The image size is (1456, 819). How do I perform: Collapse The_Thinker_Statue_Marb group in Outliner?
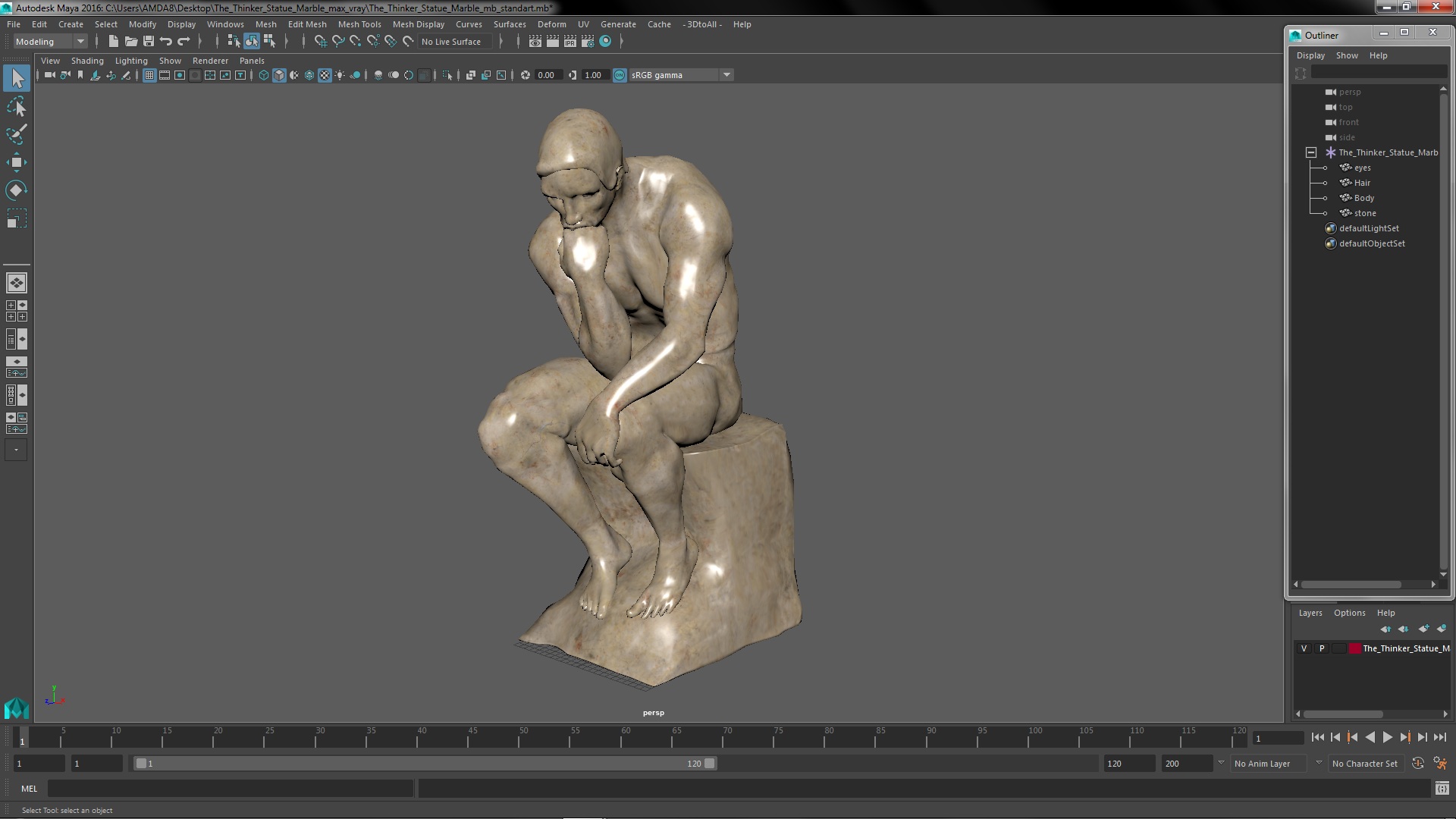click(1310, 152)
